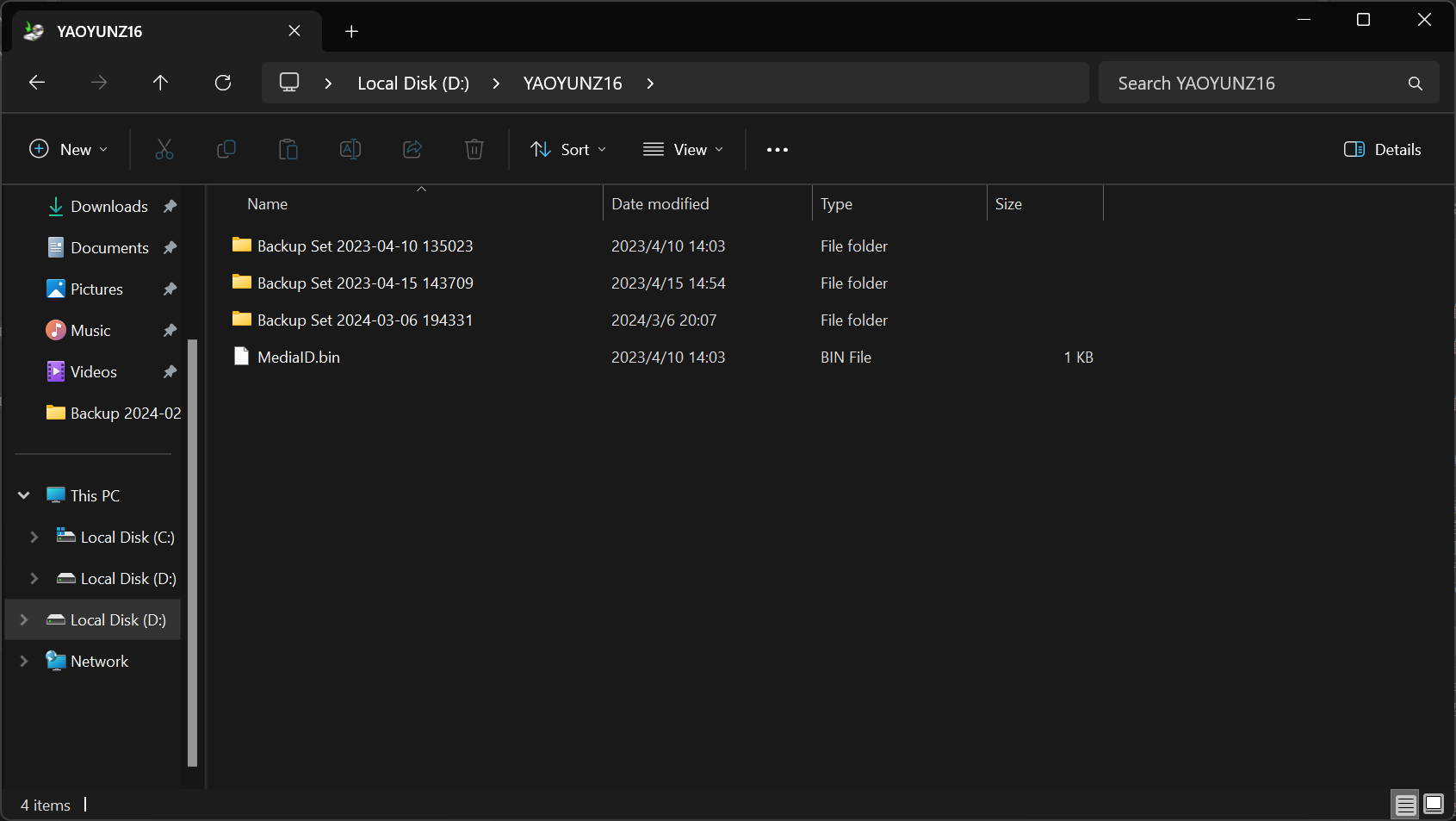Click the Rename icon in toolbar

tap(350, 150)
